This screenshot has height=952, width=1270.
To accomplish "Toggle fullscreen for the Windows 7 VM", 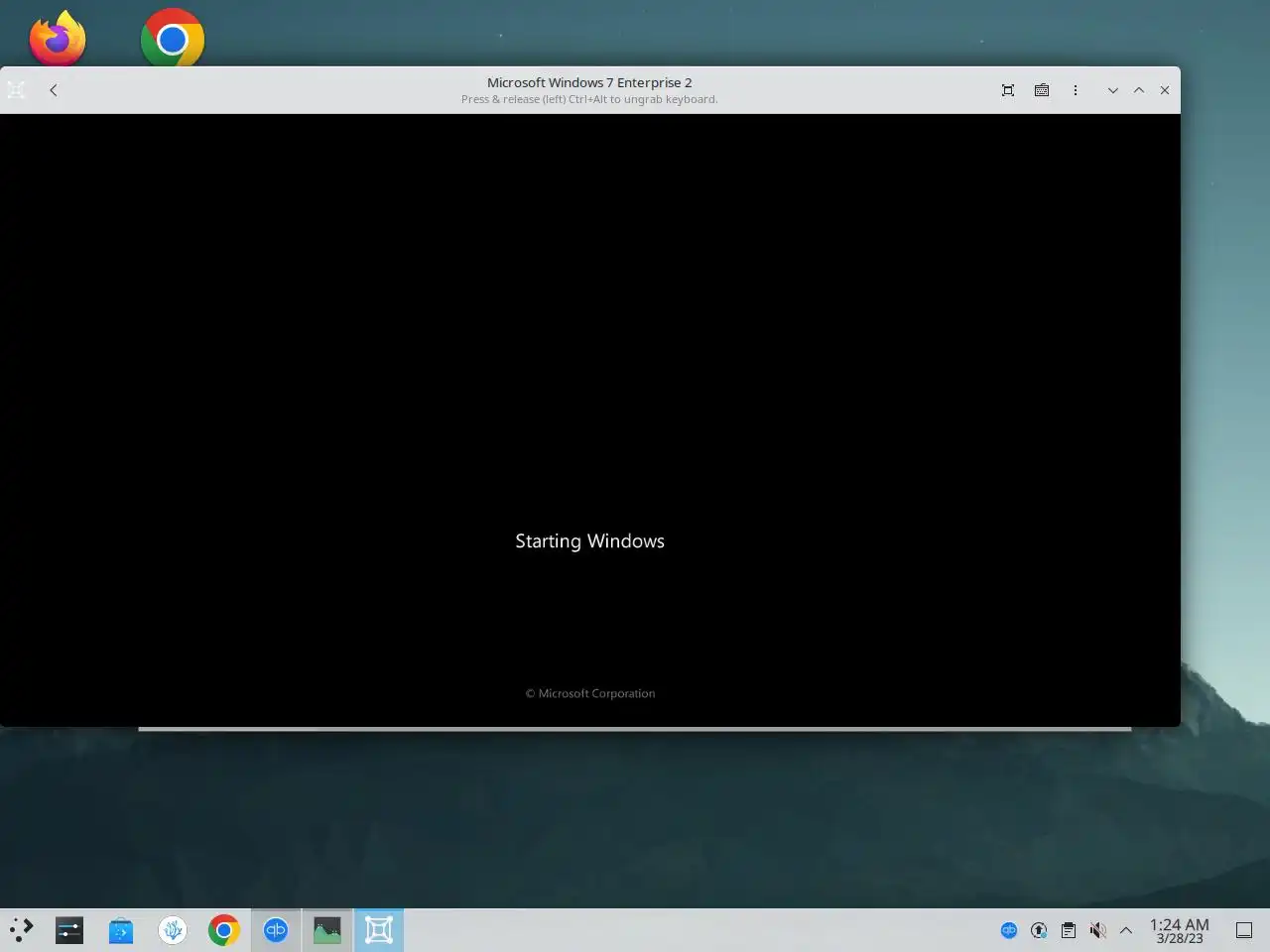I will pyautogui.click(x=1008, y=90).
